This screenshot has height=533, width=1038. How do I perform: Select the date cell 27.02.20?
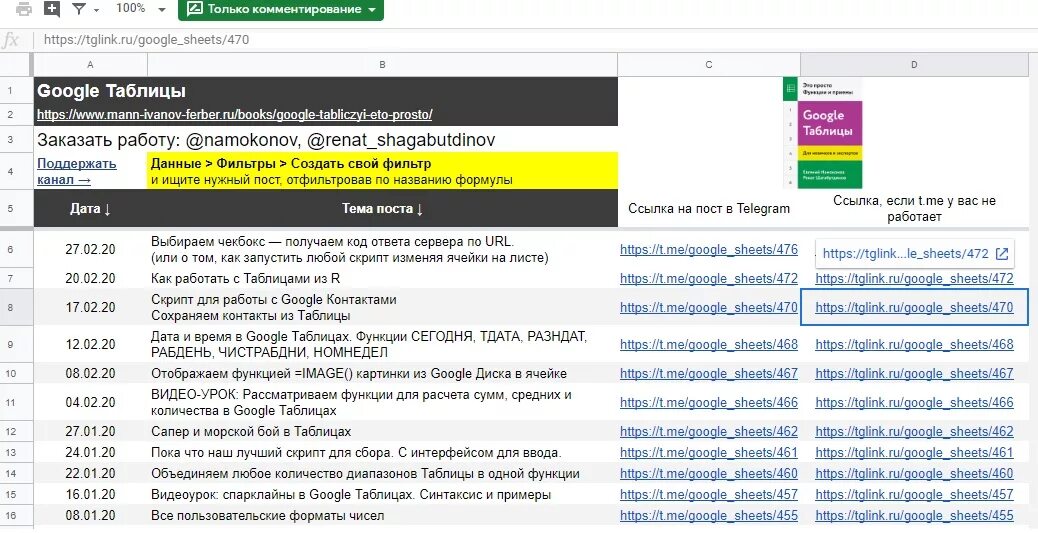90,250
